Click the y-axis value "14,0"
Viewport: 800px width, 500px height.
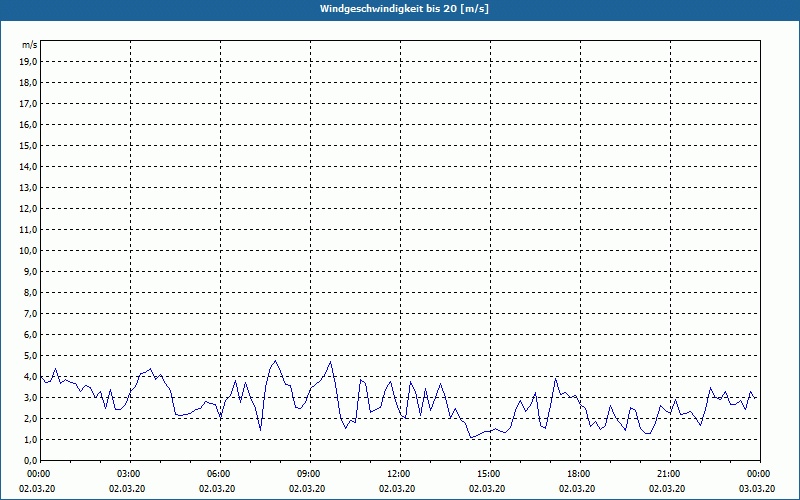click(x=28, y=166)
